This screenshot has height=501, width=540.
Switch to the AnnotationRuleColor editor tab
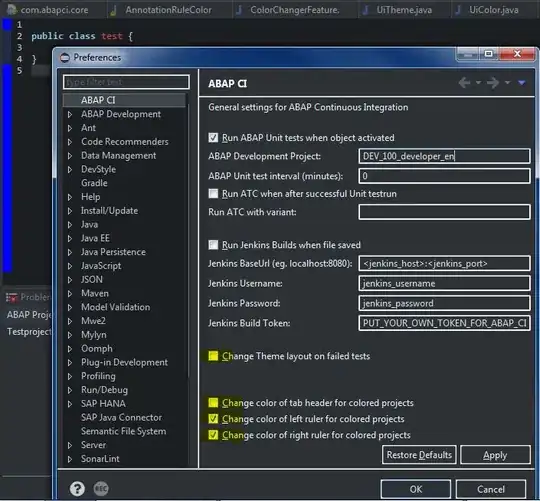168,10
